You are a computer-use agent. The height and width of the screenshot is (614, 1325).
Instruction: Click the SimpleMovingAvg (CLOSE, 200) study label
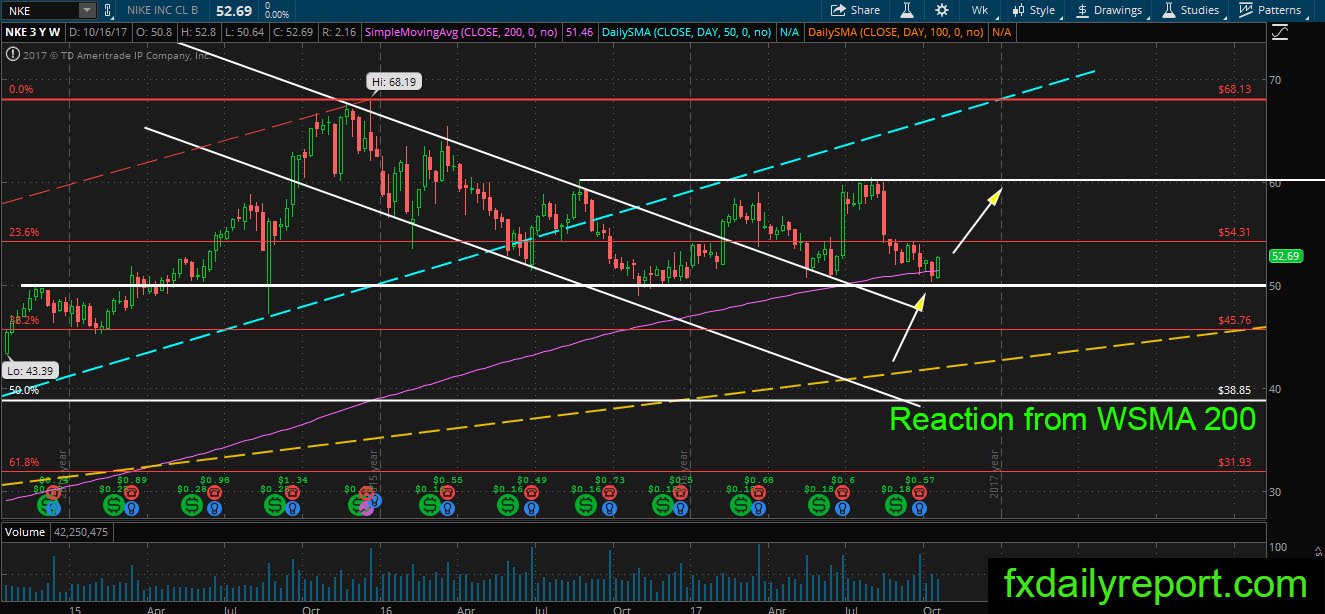(x=461, y=32)
